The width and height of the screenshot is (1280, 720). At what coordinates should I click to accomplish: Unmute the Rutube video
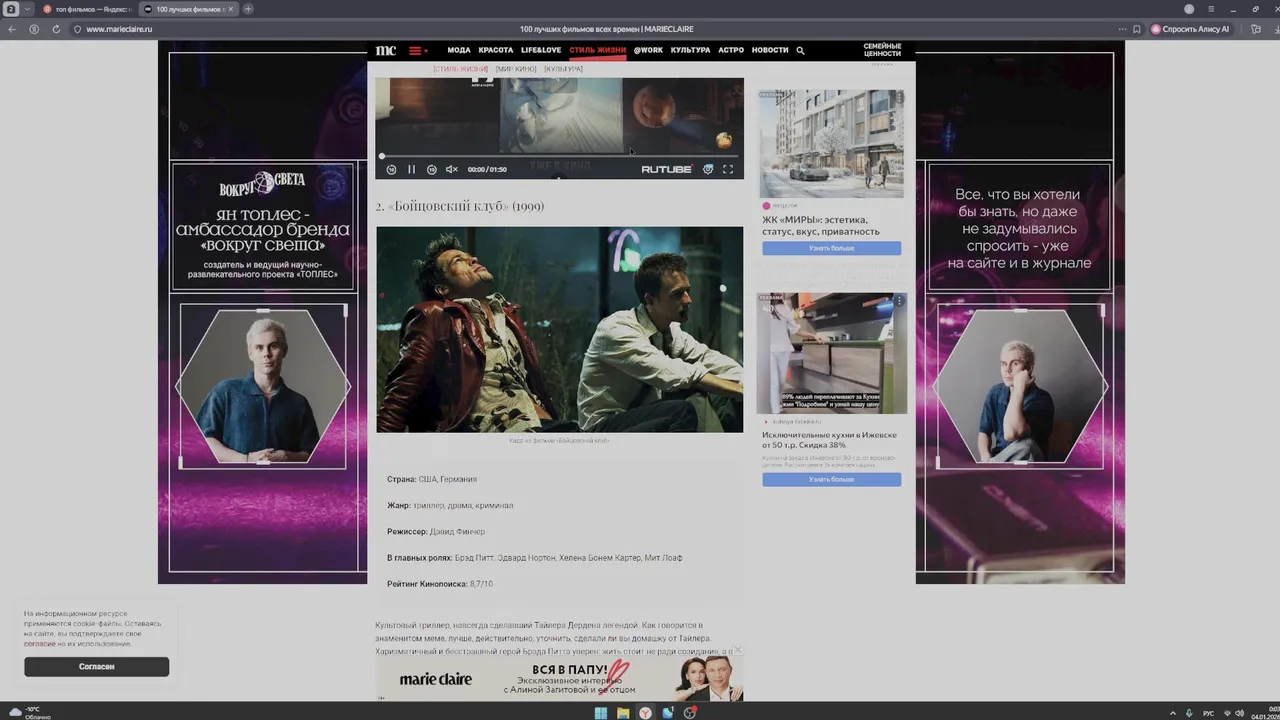point(451,169)
